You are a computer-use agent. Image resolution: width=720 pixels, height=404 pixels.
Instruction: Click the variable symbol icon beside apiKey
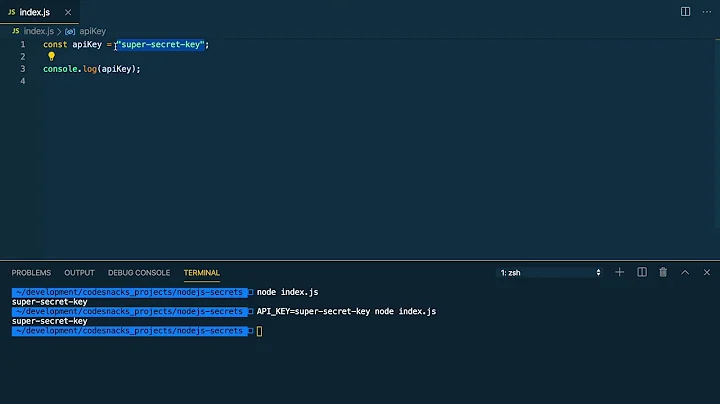[x=70, y=32]
